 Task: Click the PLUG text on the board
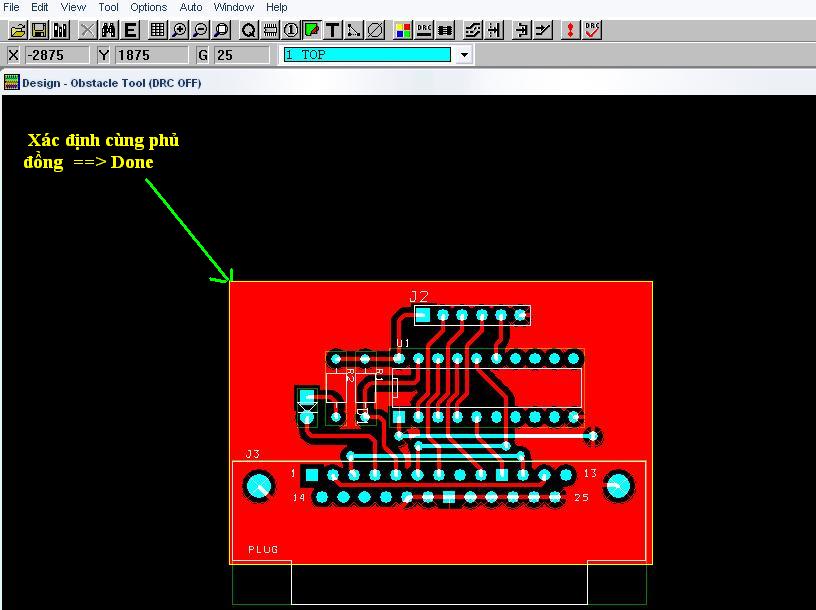click(263, 549)
